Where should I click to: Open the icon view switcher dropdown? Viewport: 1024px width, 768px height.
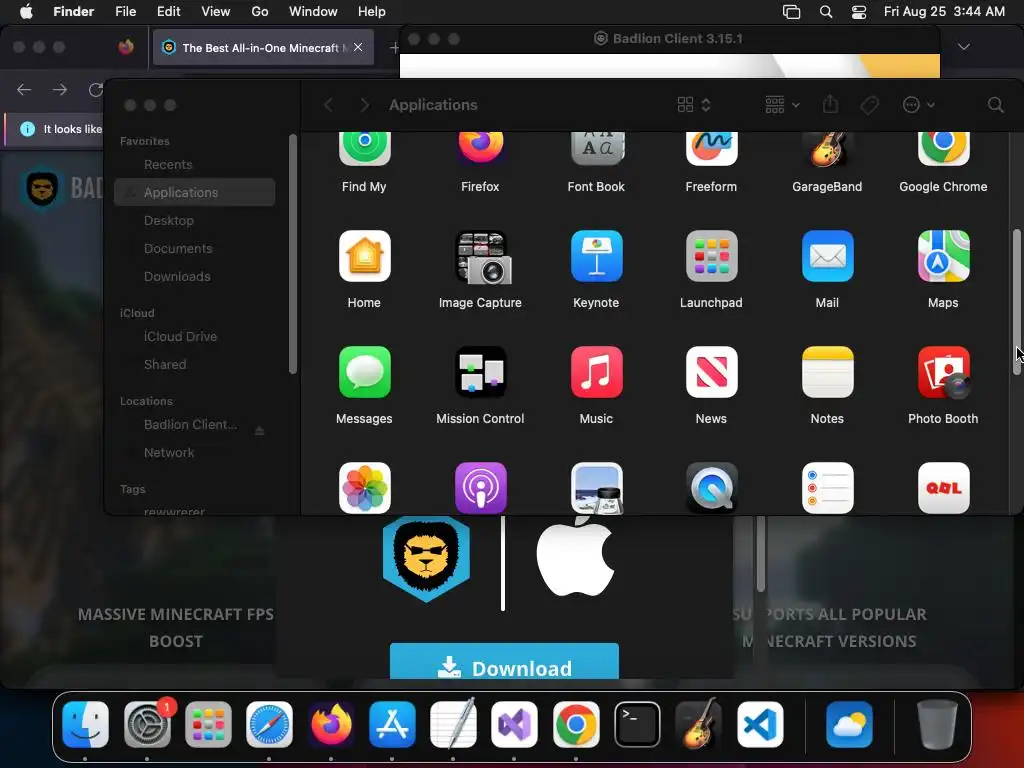click(694, 104)
